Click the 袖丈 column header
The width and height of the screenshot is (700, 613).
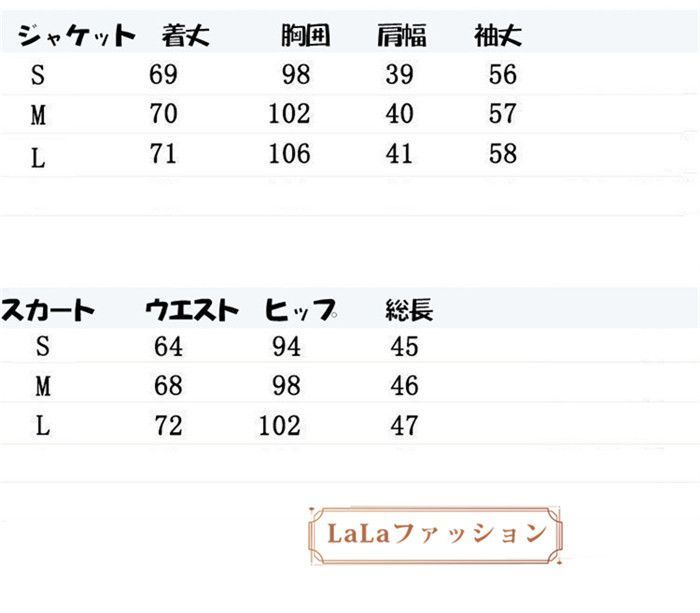tap(498, 36)
